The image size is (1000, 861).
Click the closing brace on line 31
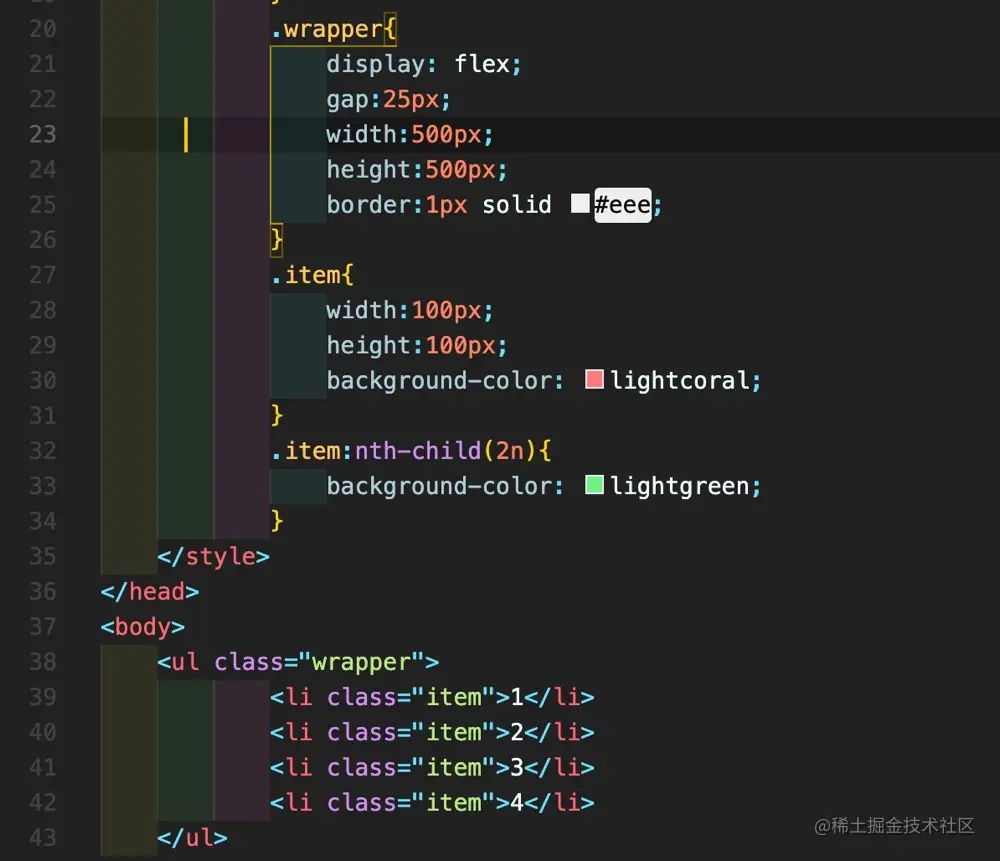tap(277, 416)
